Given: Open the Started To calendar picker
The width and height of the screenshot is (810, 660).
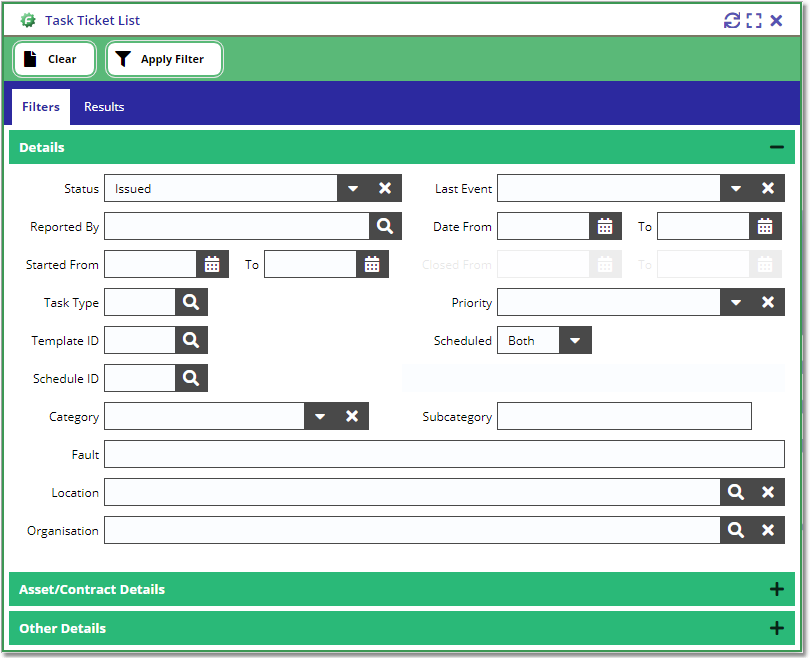Looking at the screenshot, I should [x=372, y=264].
